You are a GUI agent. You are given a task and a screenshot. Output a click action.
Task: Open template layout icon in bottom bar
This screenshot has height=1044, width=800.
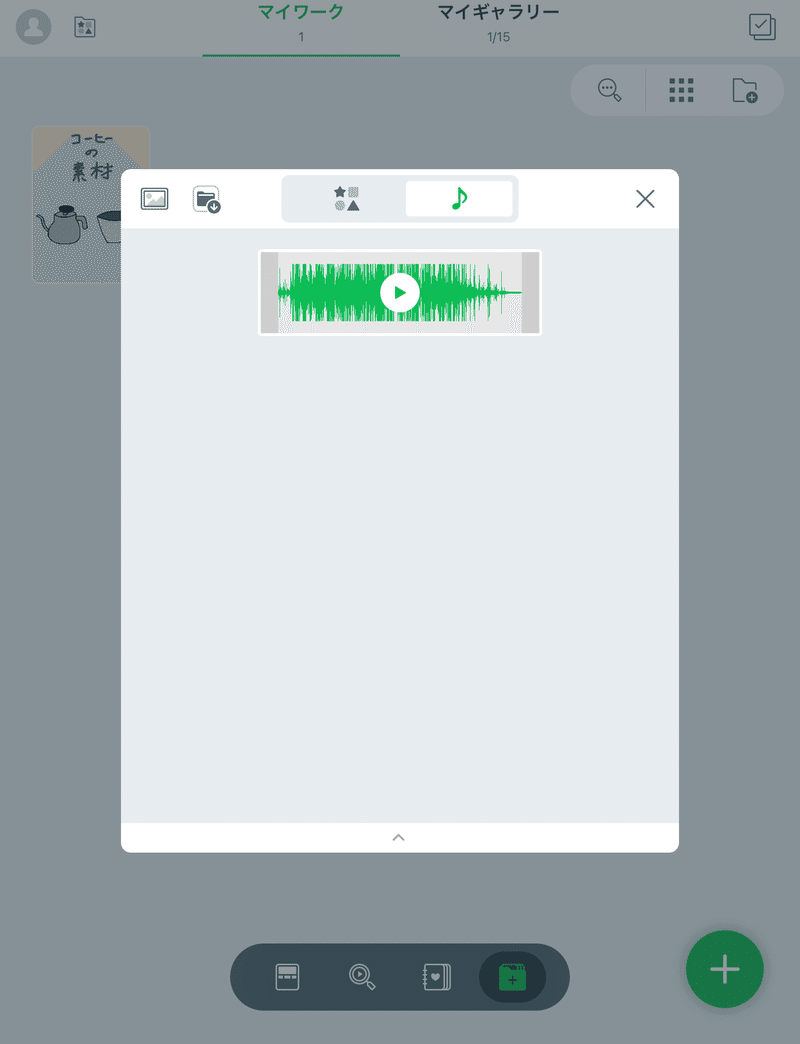pos(288,977)
